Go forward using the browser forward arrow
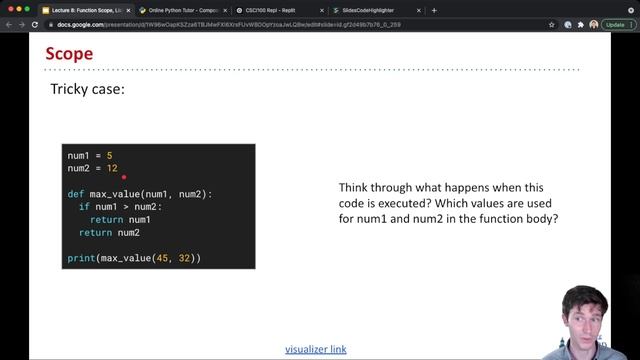640x360 pixels. [22, 25]
